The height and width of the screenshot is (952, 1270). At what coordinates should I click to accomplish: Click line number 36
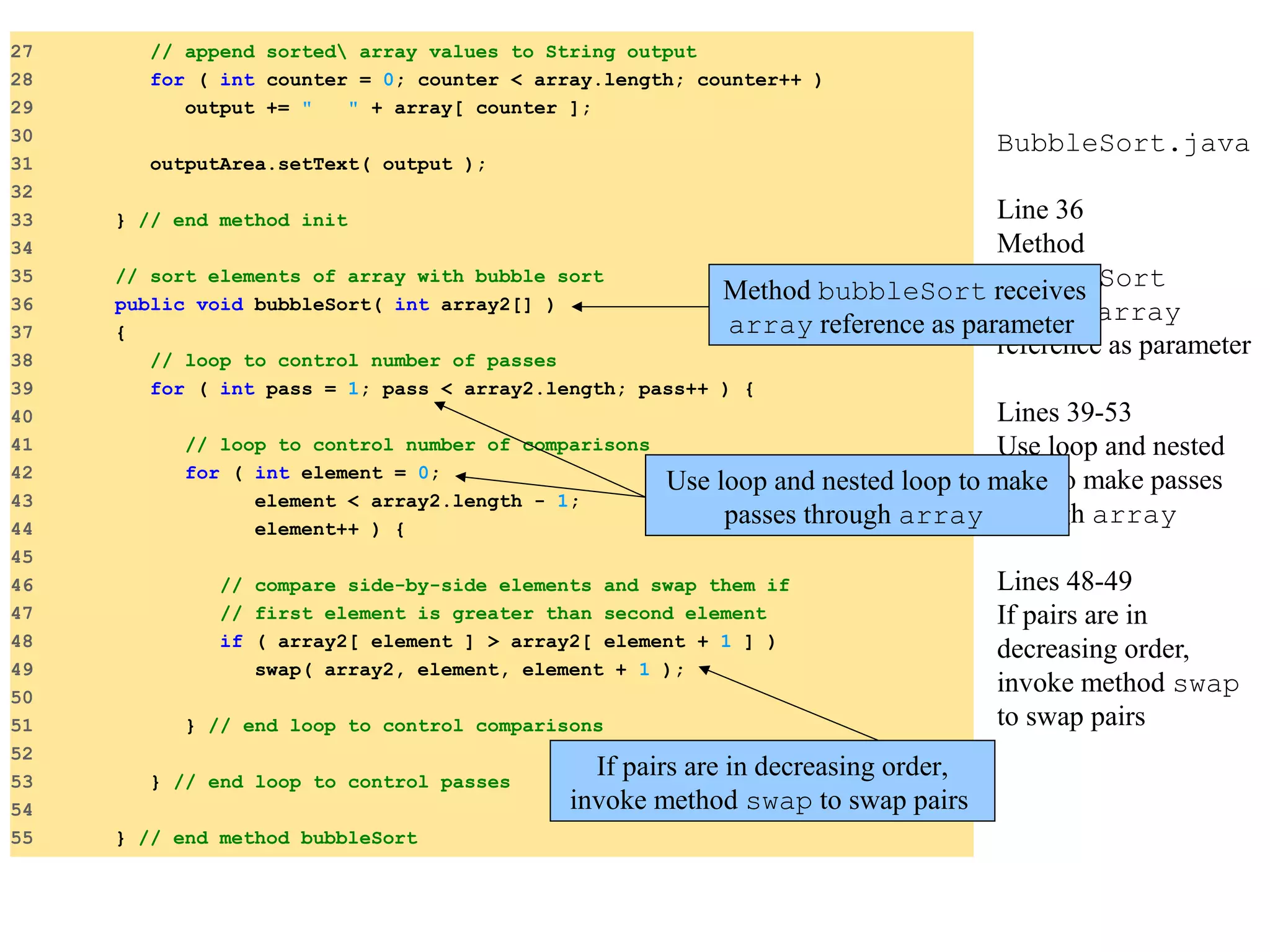[x=22, y=304]
